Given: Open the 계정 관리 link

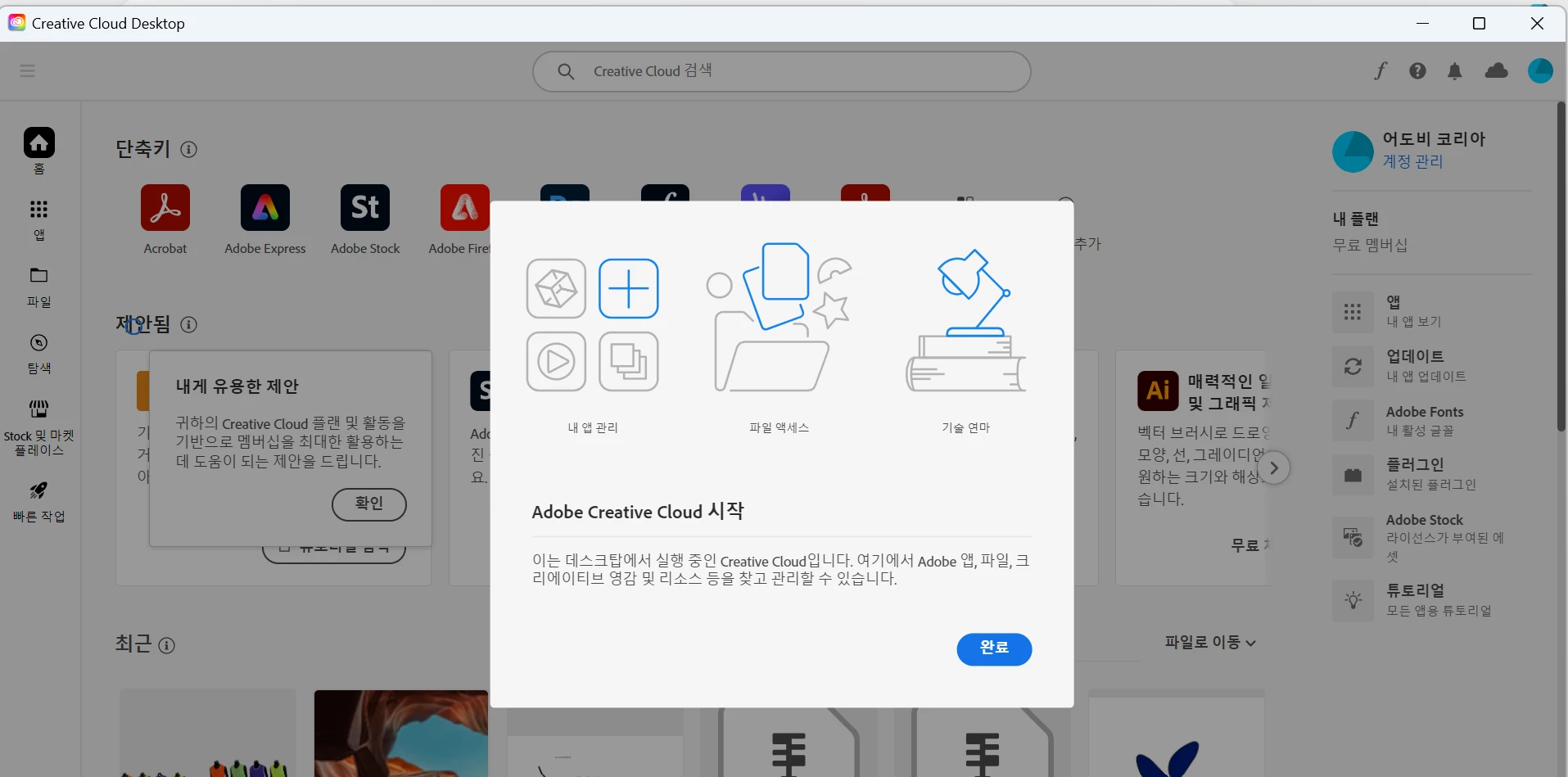Looking at the screenshot, I should [x=1413, y=161].
